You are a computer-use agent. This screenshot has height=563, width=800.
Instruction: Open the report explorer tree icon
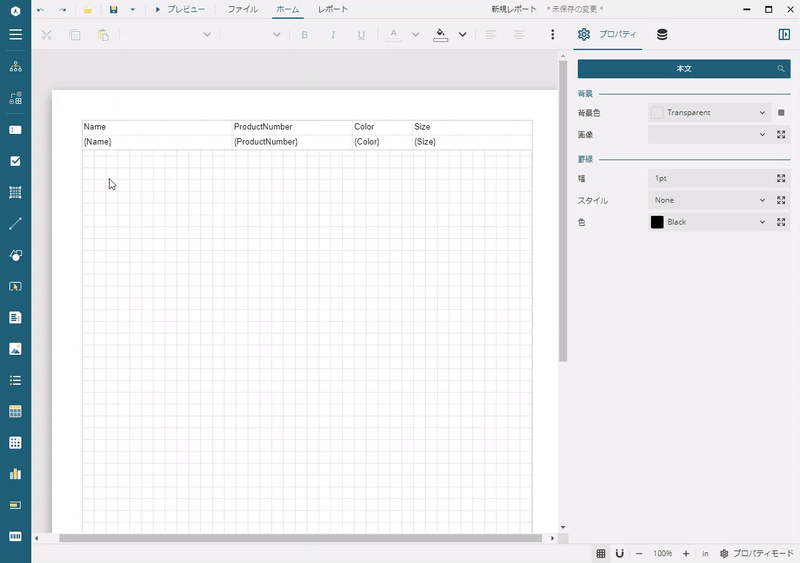pyautogui.click(x=15, y=66)
